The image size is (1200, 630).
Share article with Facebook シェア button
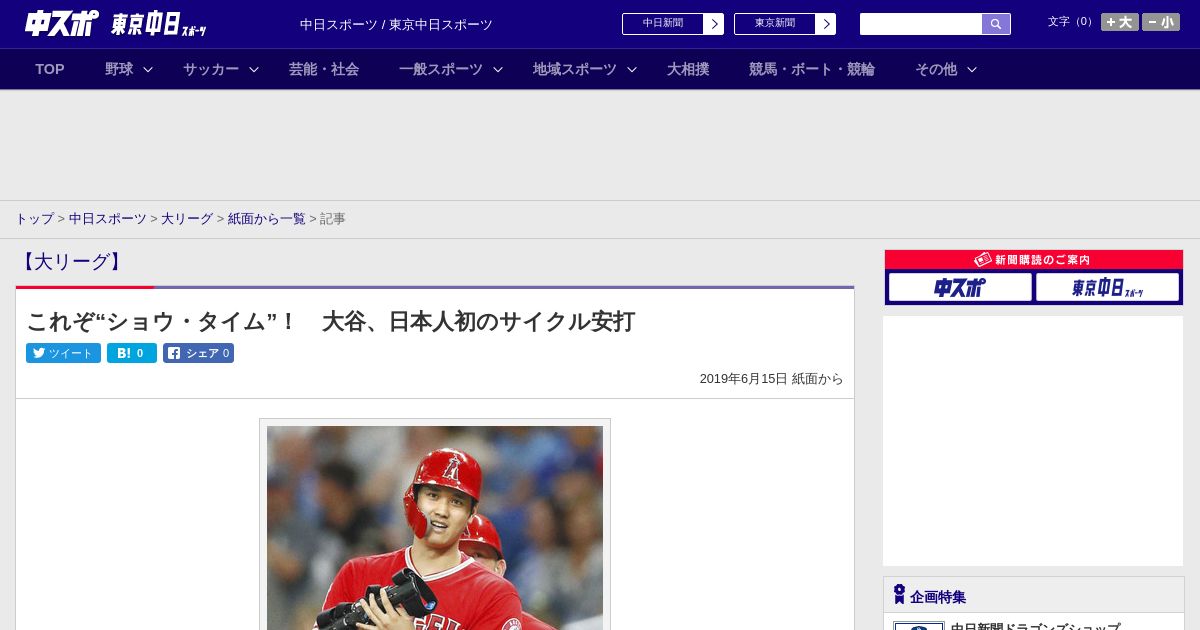tap(198, 353)
